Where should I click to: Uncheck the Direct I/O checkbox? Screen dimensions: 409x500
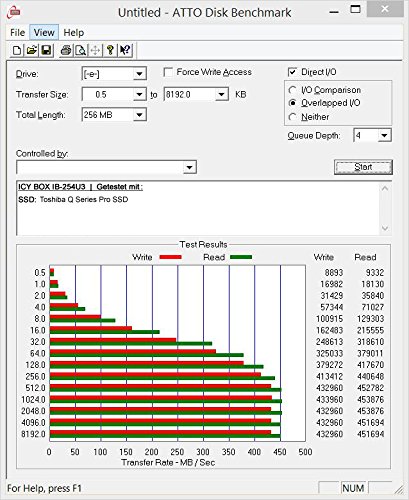pos(292,72)
